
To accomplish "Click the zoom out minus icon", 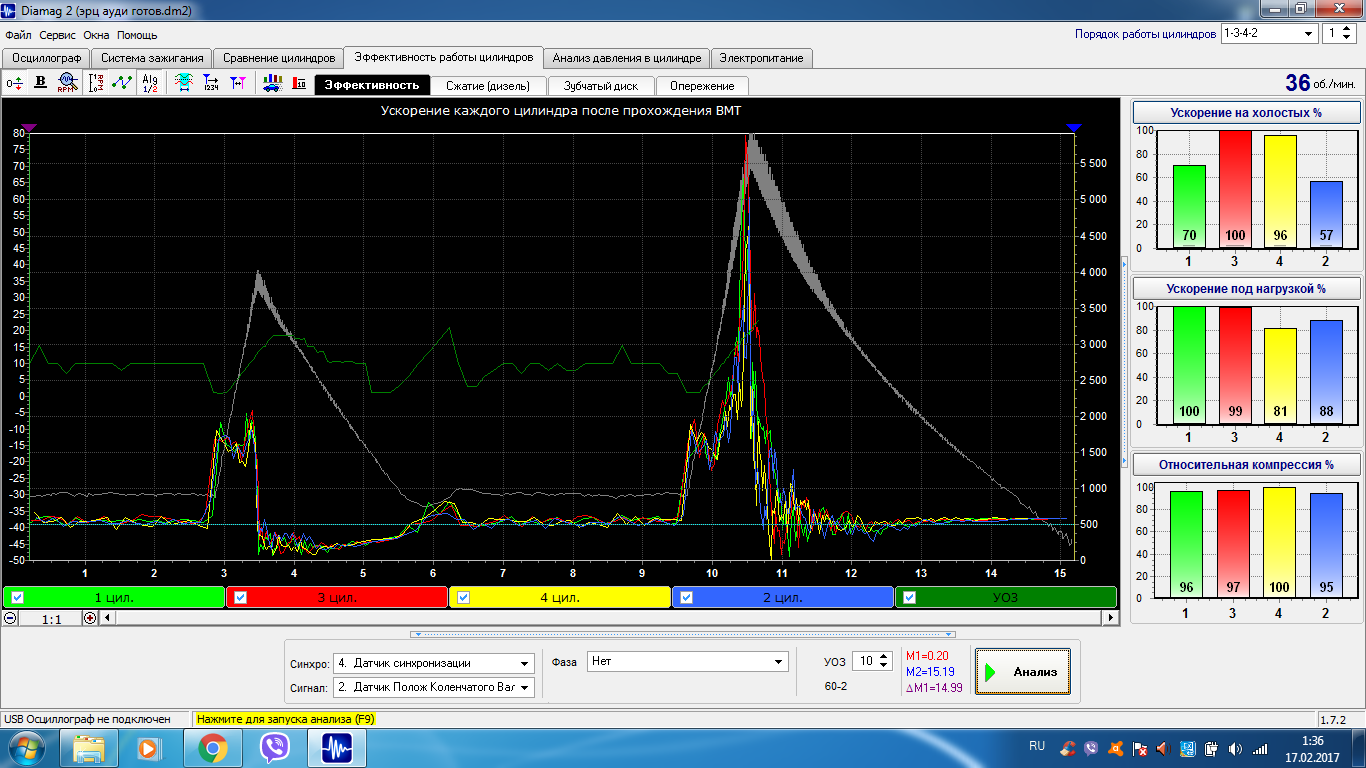I will [10, 618].
